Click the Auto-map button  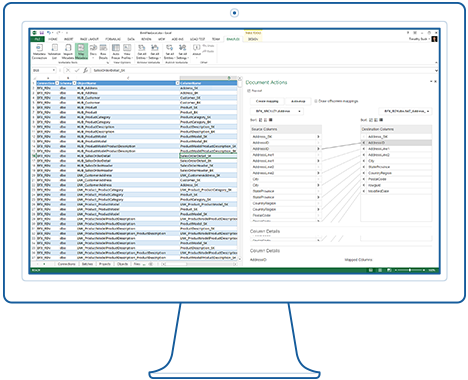[298, 101]
